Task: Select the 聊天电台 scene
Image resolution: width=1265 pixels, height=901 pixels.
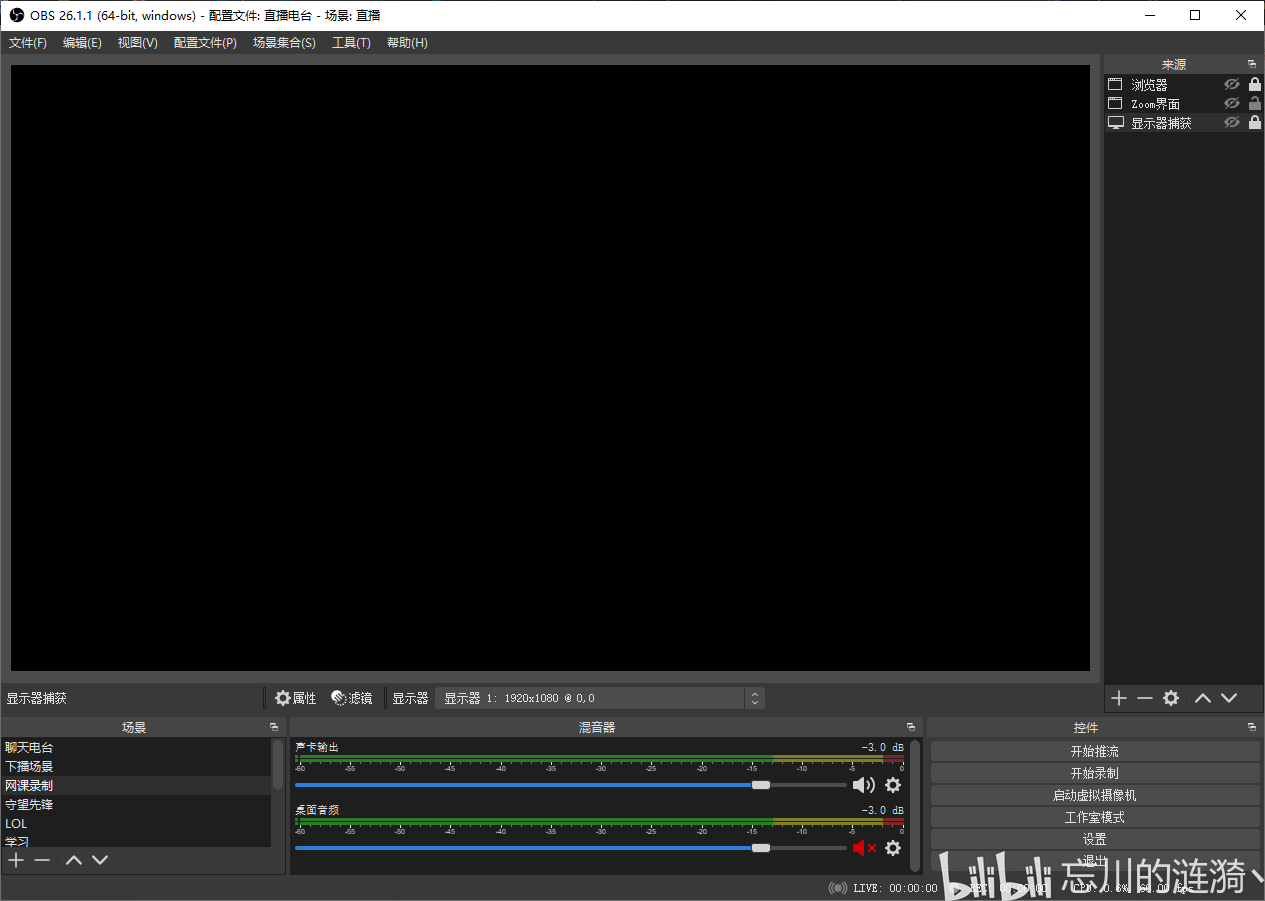Action: (137, 747)
